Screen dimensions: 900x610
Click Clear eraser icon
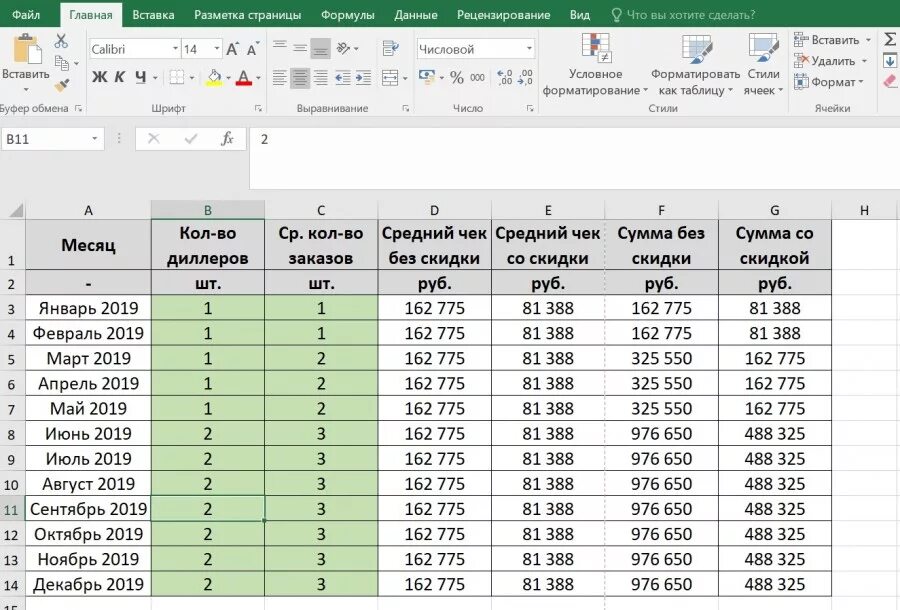click(890, 81)
